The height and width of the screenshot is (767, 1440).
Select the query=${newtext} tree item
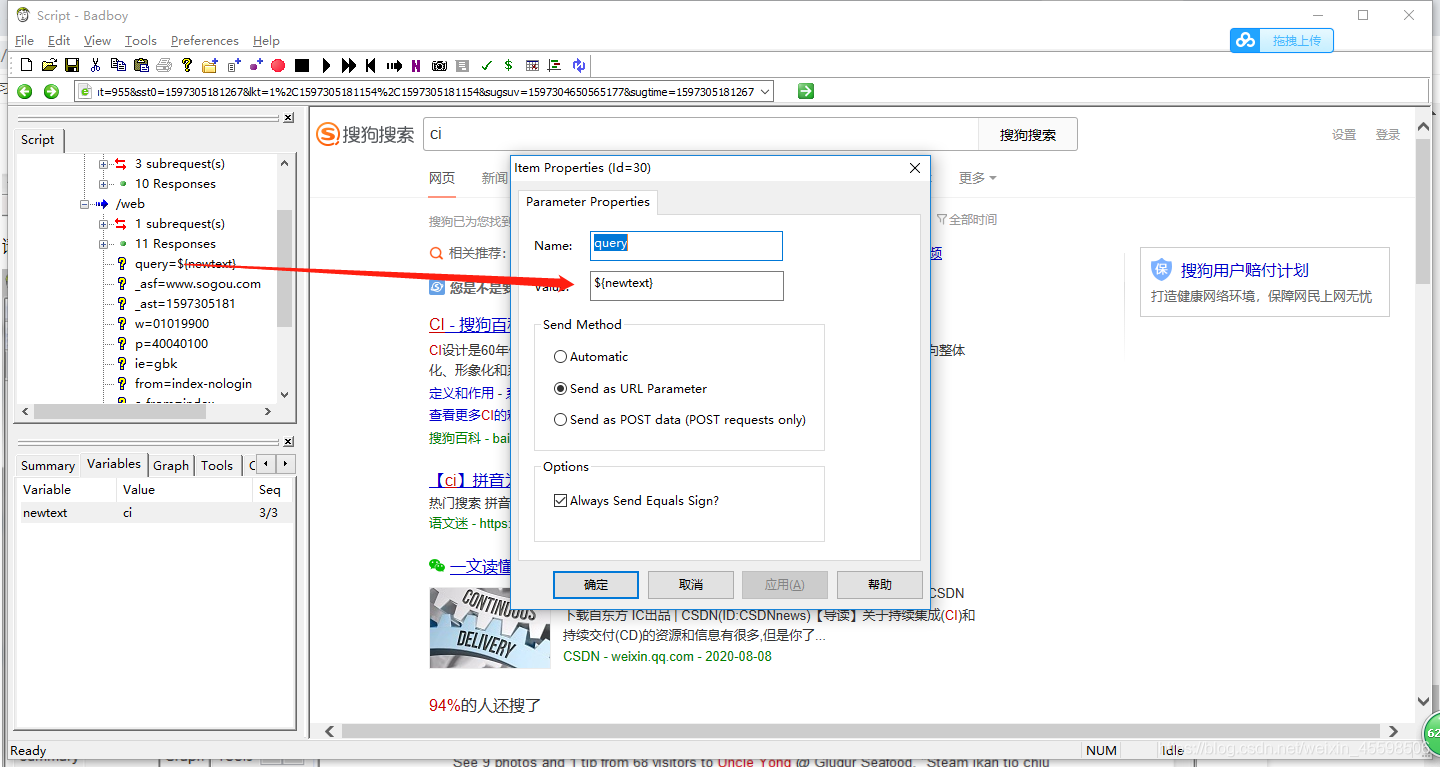pyautogui.click(x=185, y=264)
